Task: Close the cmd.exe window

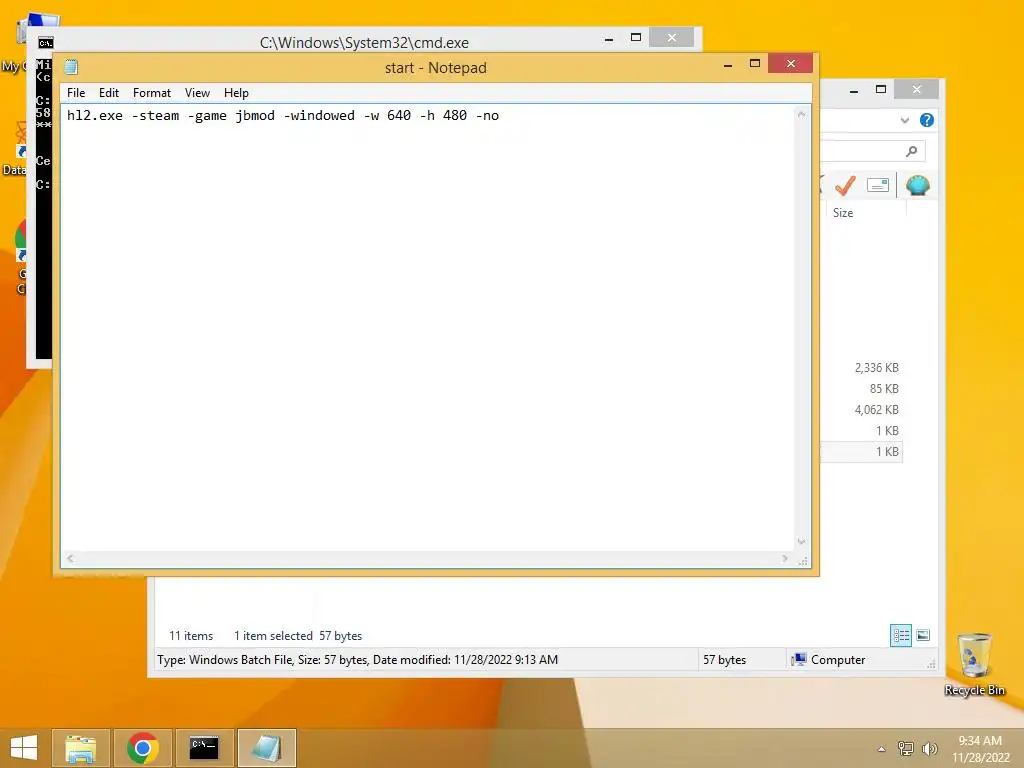Action: 671,37
